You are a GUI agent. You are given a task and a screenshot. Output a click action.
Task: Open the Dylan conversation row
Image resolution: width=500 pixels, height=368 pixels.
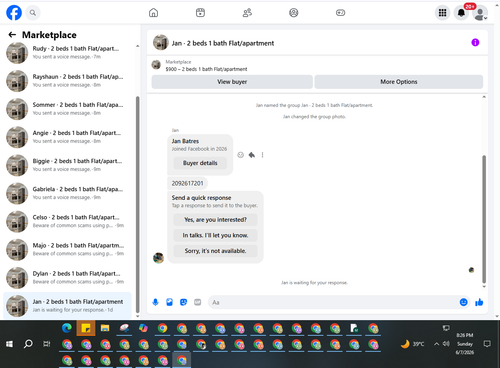coord(67,277)
